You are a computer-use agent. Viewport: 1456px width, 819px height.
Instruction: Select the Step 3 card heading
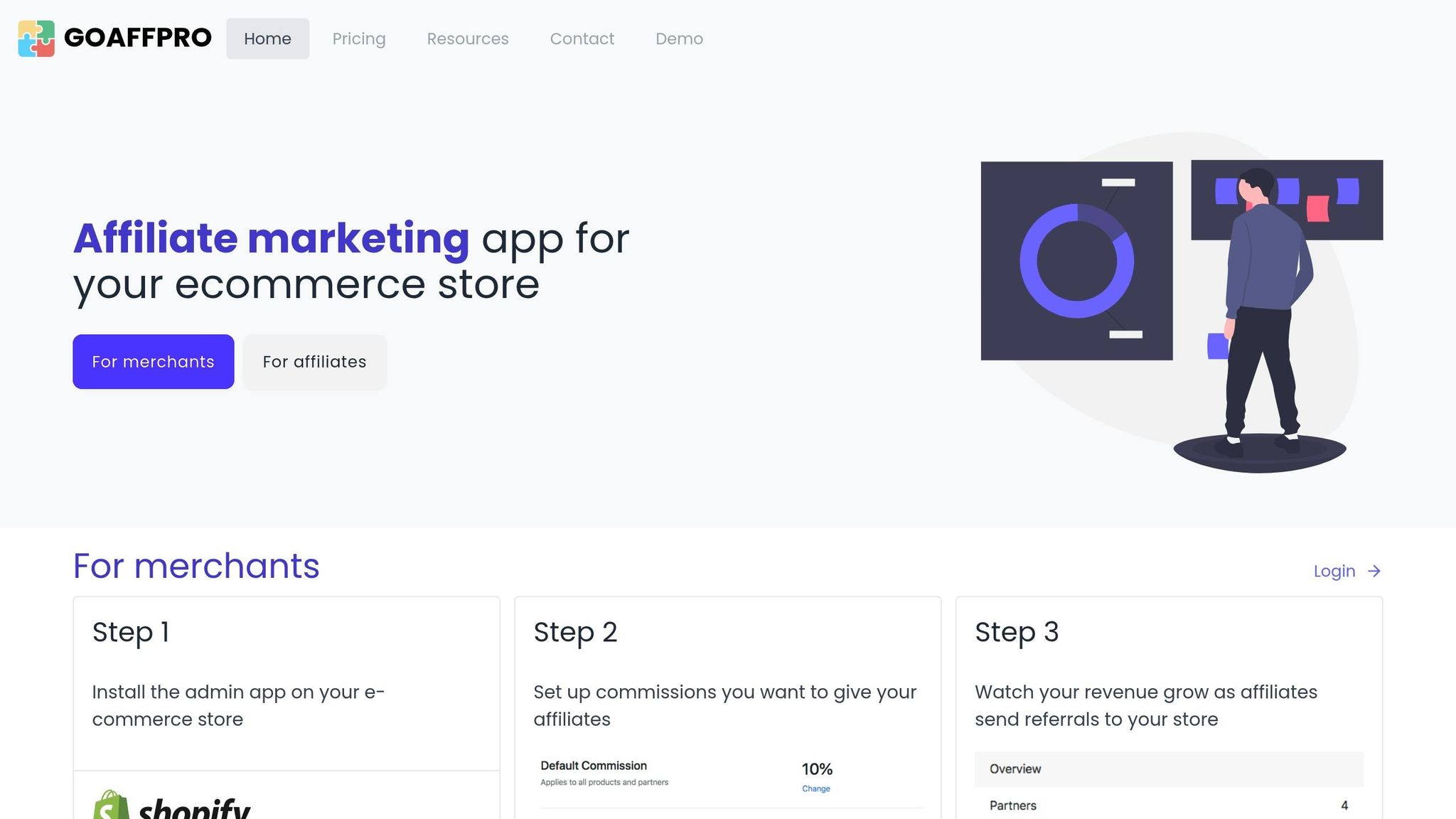(x=1017, y=632)
